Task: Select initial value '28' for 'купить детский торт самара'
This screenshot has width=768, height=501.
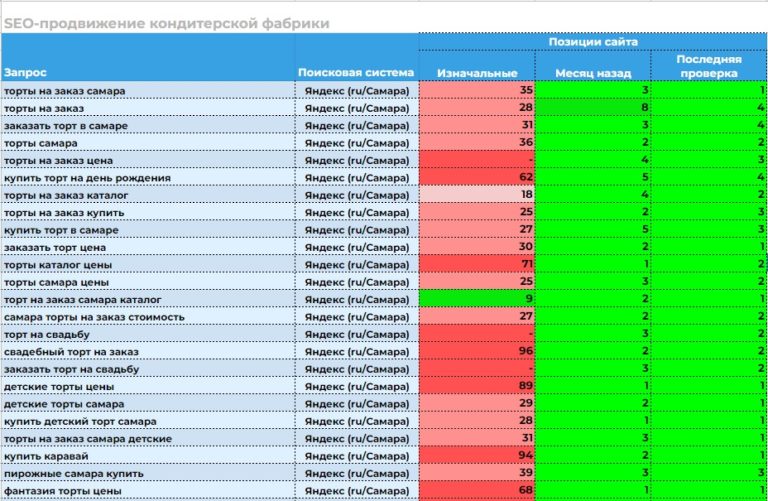Action: coord(477,421)
